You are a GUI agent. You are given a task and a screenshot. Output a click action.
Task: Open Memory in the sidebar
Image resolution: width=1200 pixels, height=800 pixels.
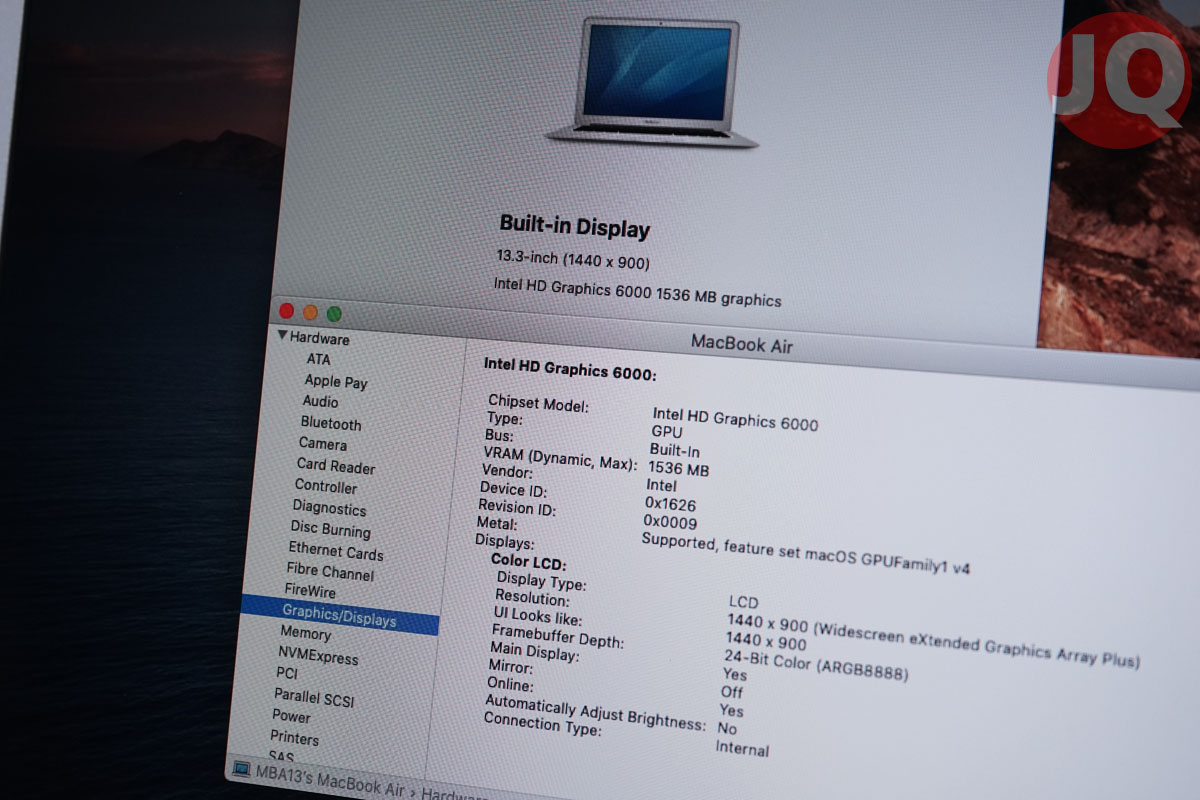click(x=305, y=633)
